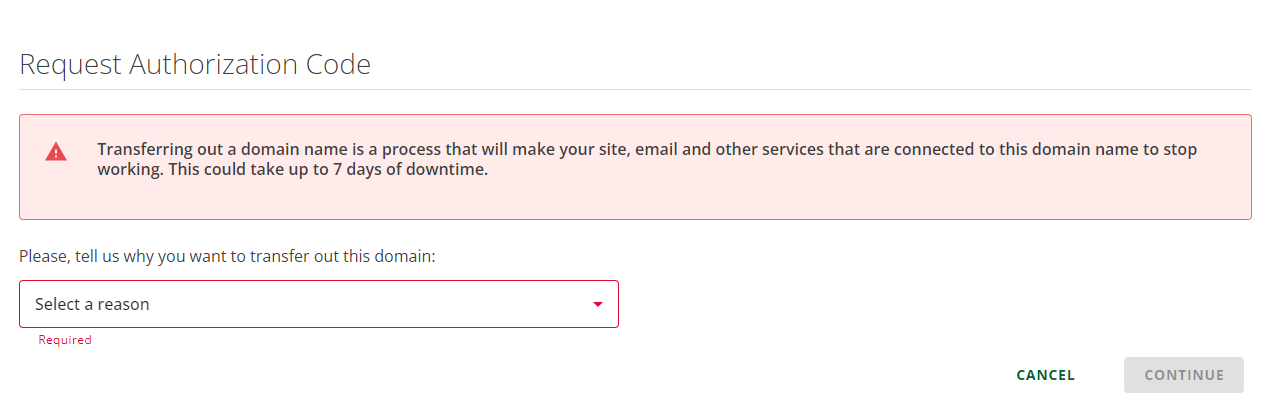Click the "Select a reason" placeholder text
The width and height of the screenshot is (1272, 419).
[x=92, y=304]
